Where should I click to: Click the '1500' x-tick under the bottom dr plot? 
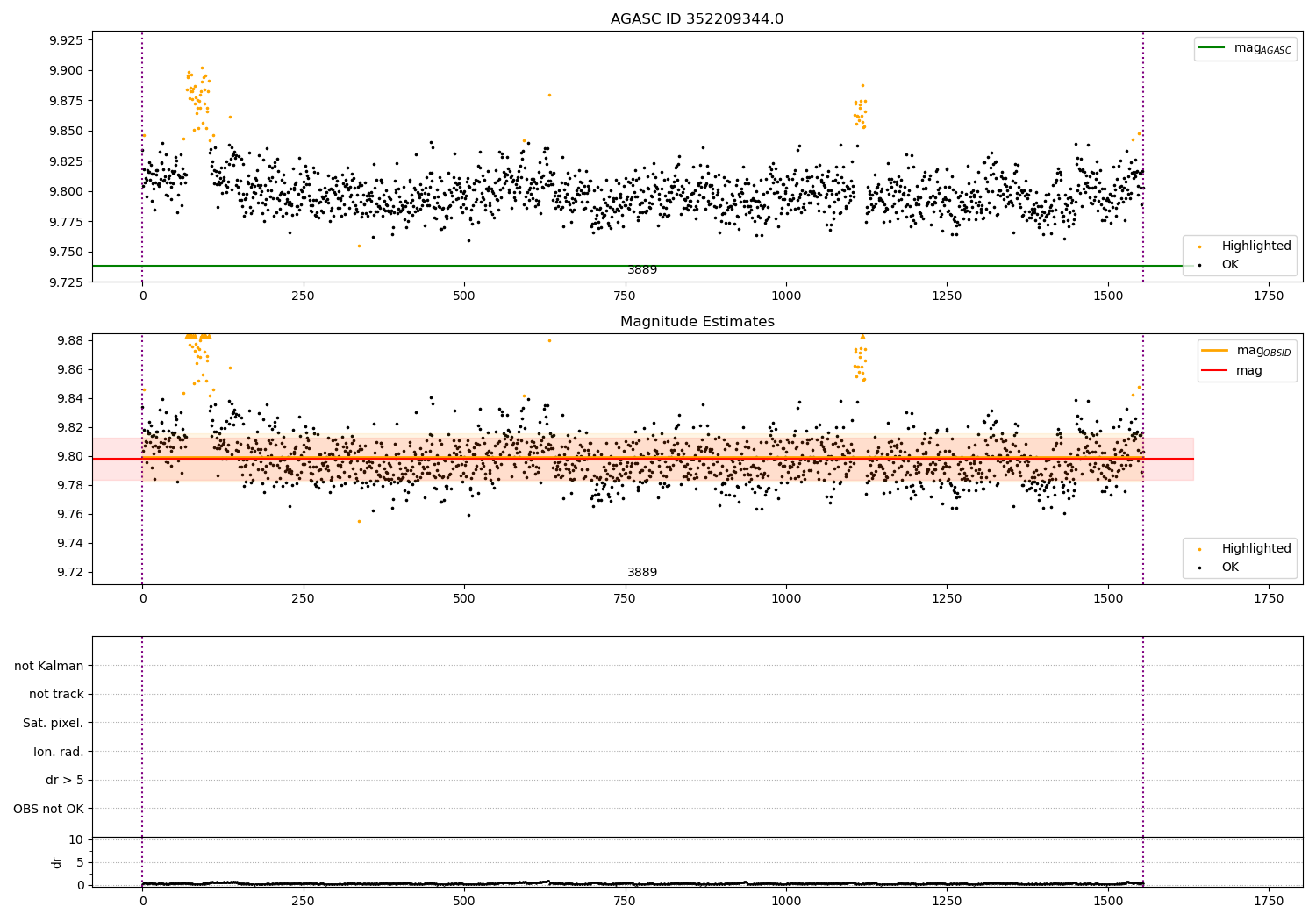pyautogui.click(x=1108, y=901)
